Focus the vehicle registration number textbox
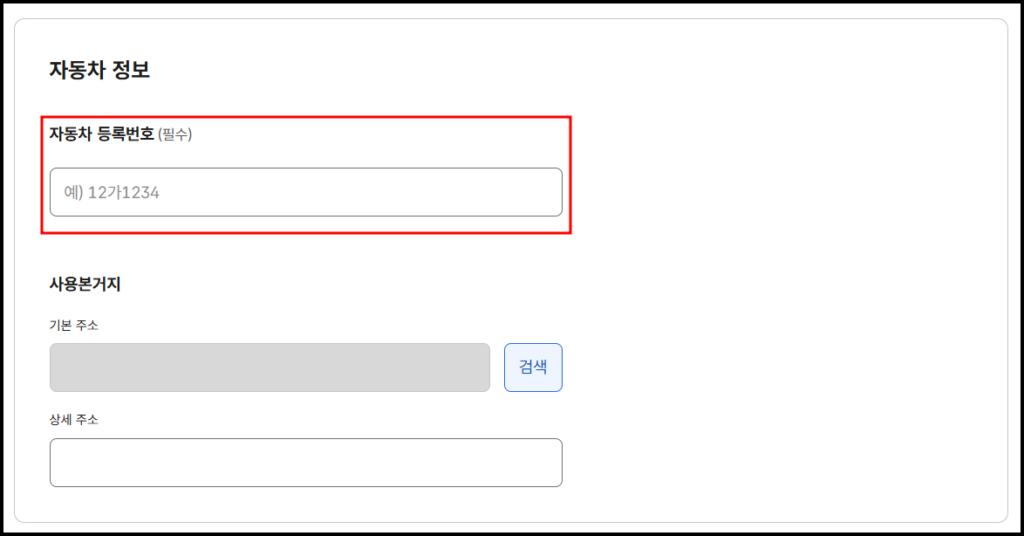Image resolution: width=1024 pixels, height=536 pixels. 305,192
